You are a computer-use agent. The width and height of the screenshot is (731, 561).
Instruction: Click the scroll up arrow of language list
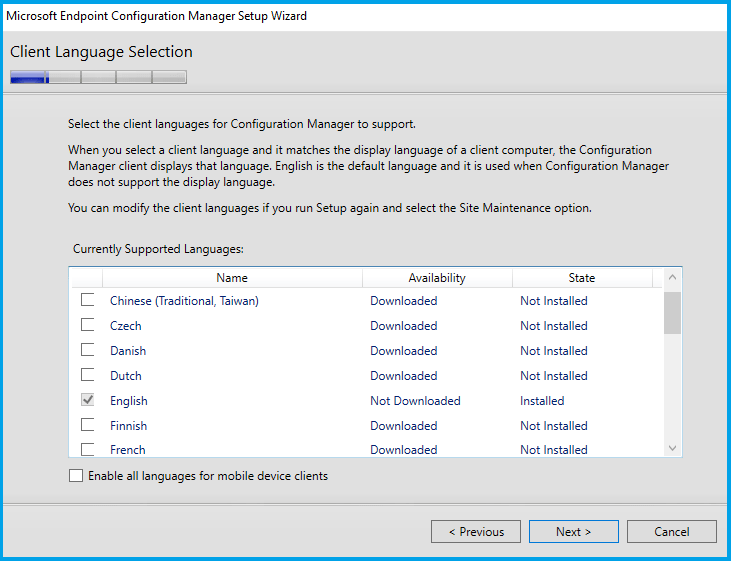[x=672, y=278]
